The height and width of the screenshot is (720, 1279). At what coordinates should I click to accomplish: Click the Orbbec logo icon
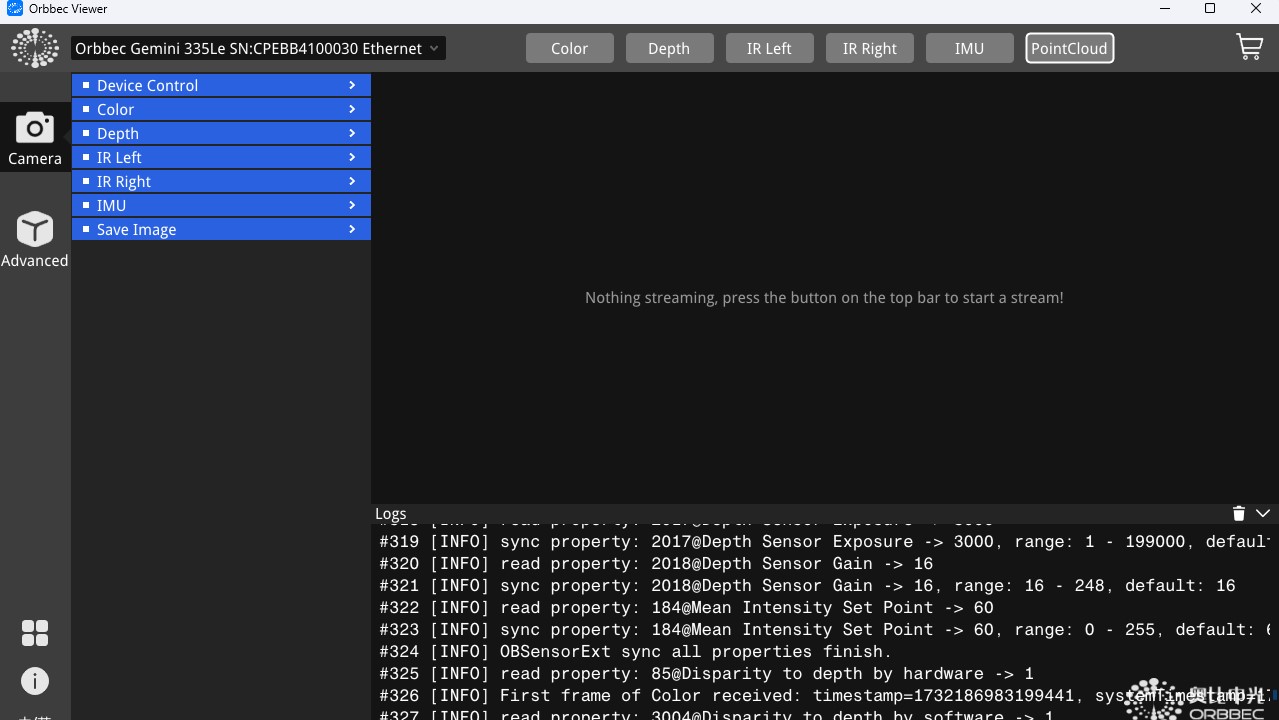[x=35, y=48]
